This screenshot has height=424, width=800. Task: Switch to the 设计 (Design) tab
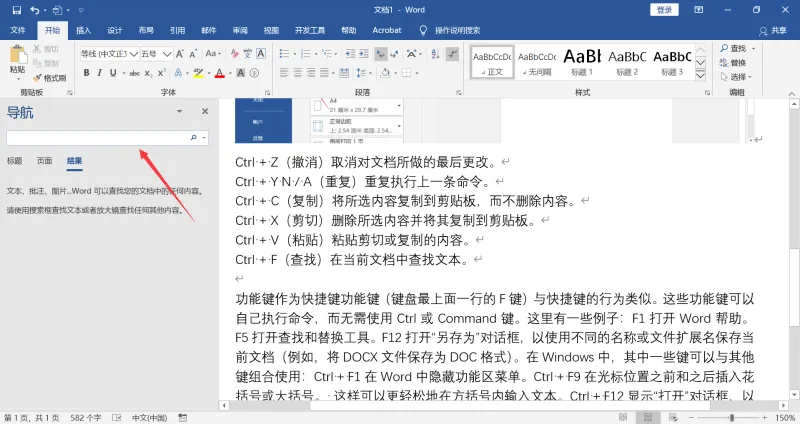[x=115, y=30]
